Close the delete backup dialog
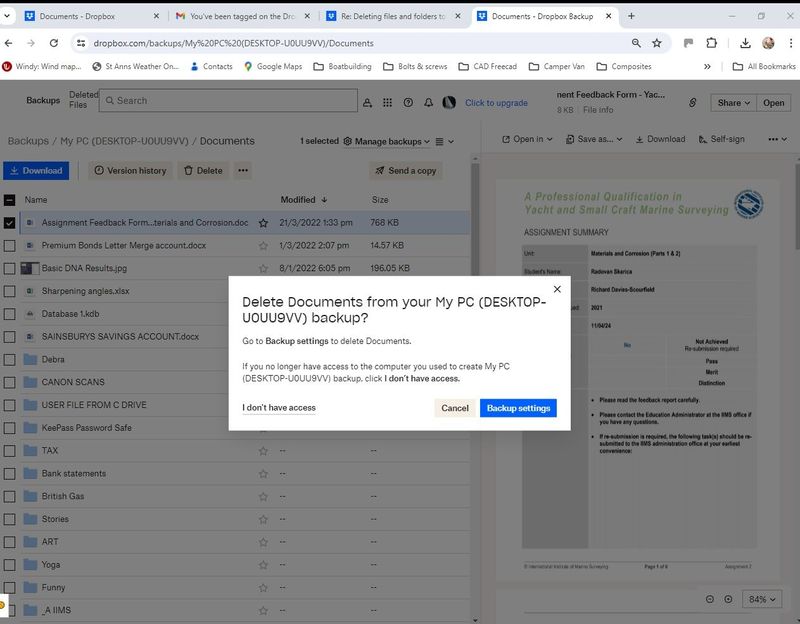The width and height of the screenshot is (800, 624). click(x=557, y=289)
